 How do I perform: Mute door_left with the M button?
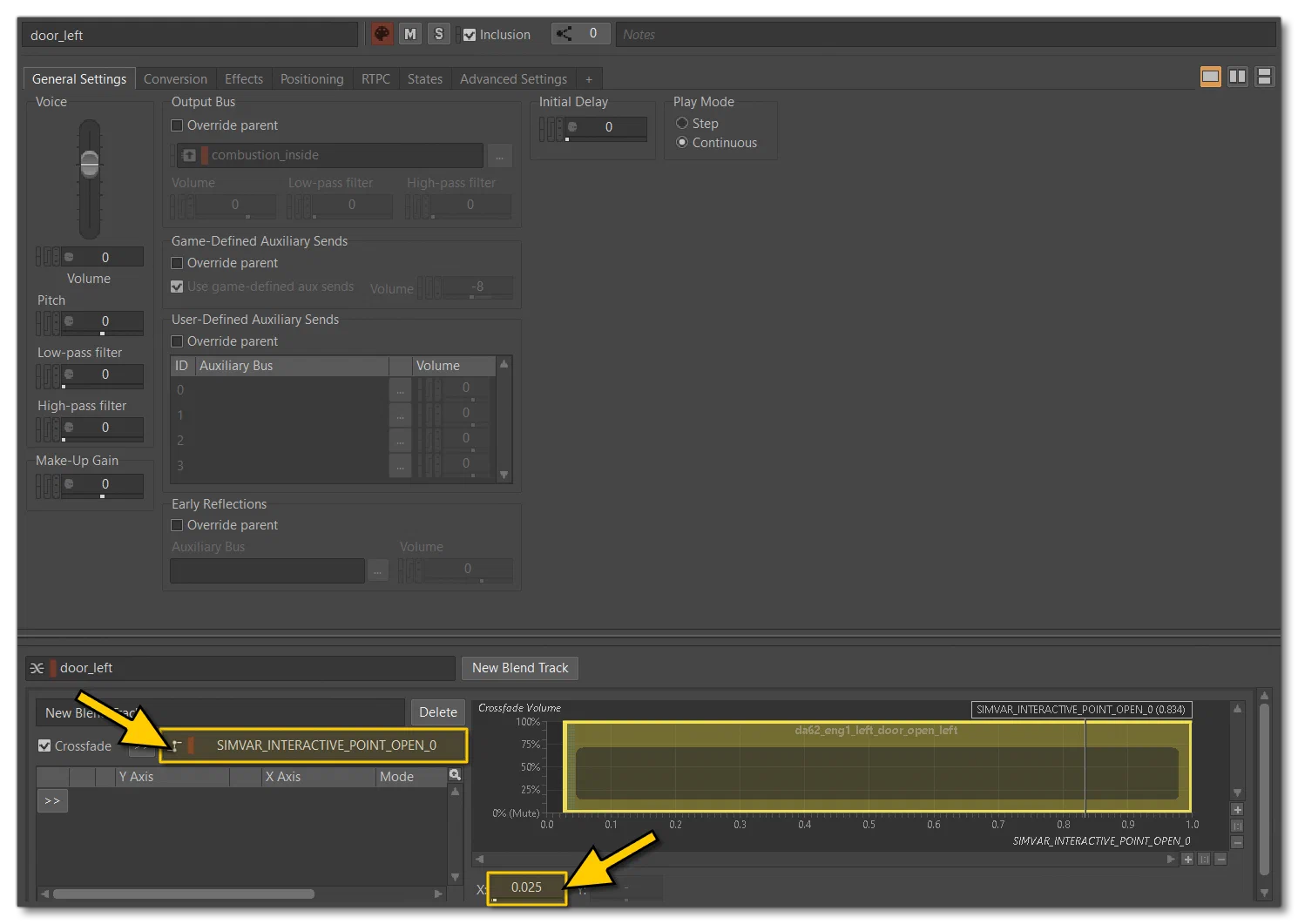[410, 34]
